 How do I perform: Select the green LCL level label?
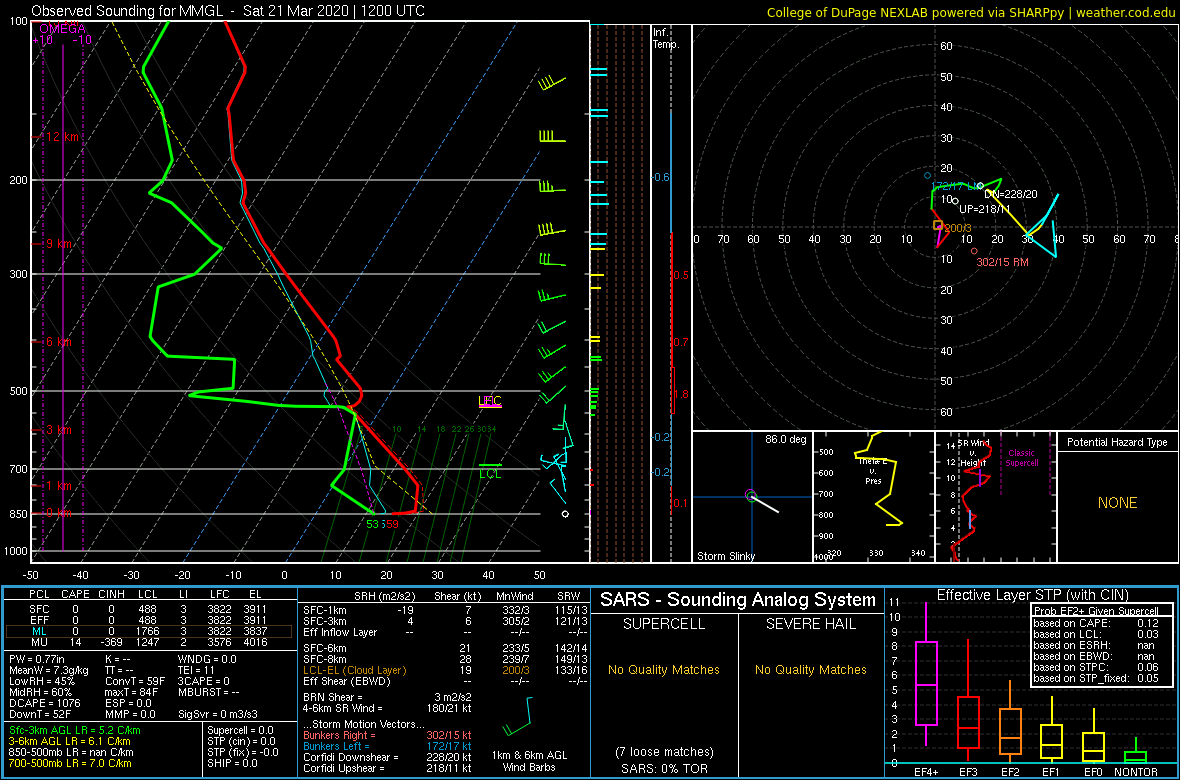click(490, 473)
